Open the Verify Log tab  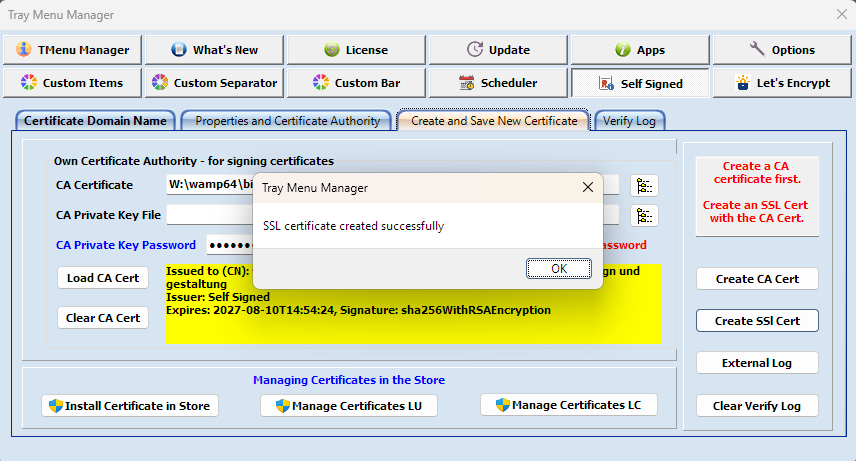click(630, 121)
